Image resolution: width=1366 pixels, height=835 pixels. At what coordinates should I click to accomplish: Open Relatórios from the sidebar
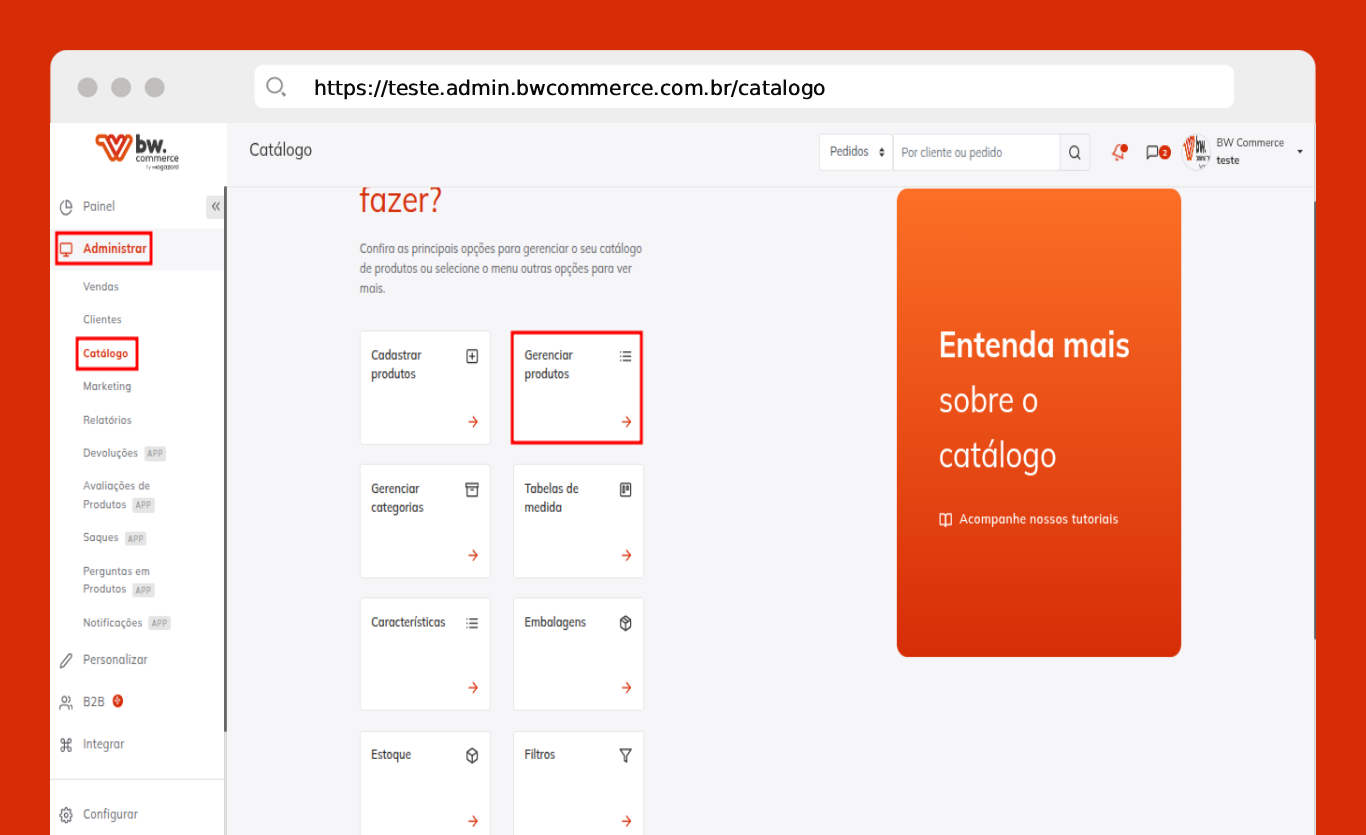pyautogui.click(x=107, y=420)
